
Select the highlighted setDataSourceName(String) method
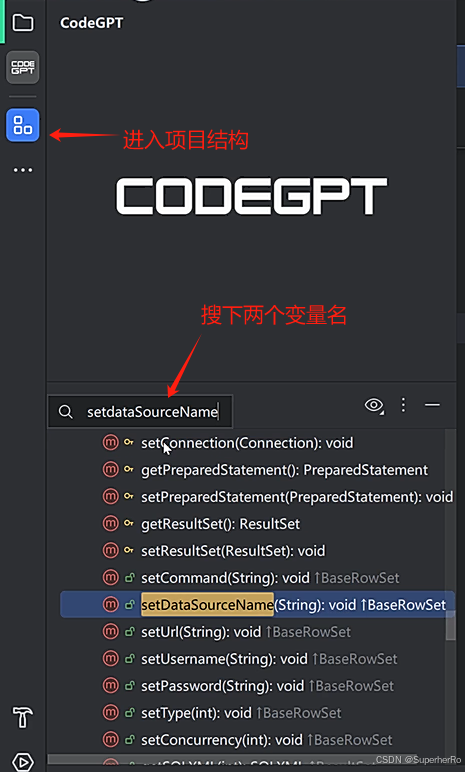pyautogui.click(x=258, y=605)
